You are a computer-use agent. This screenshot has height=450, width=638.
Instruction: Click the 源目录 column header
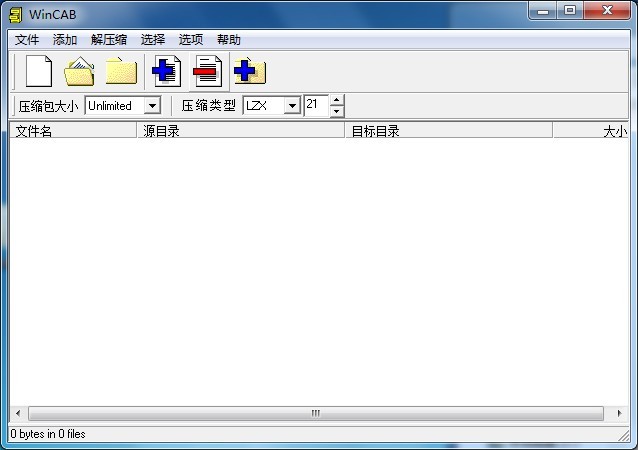[240, 131]
